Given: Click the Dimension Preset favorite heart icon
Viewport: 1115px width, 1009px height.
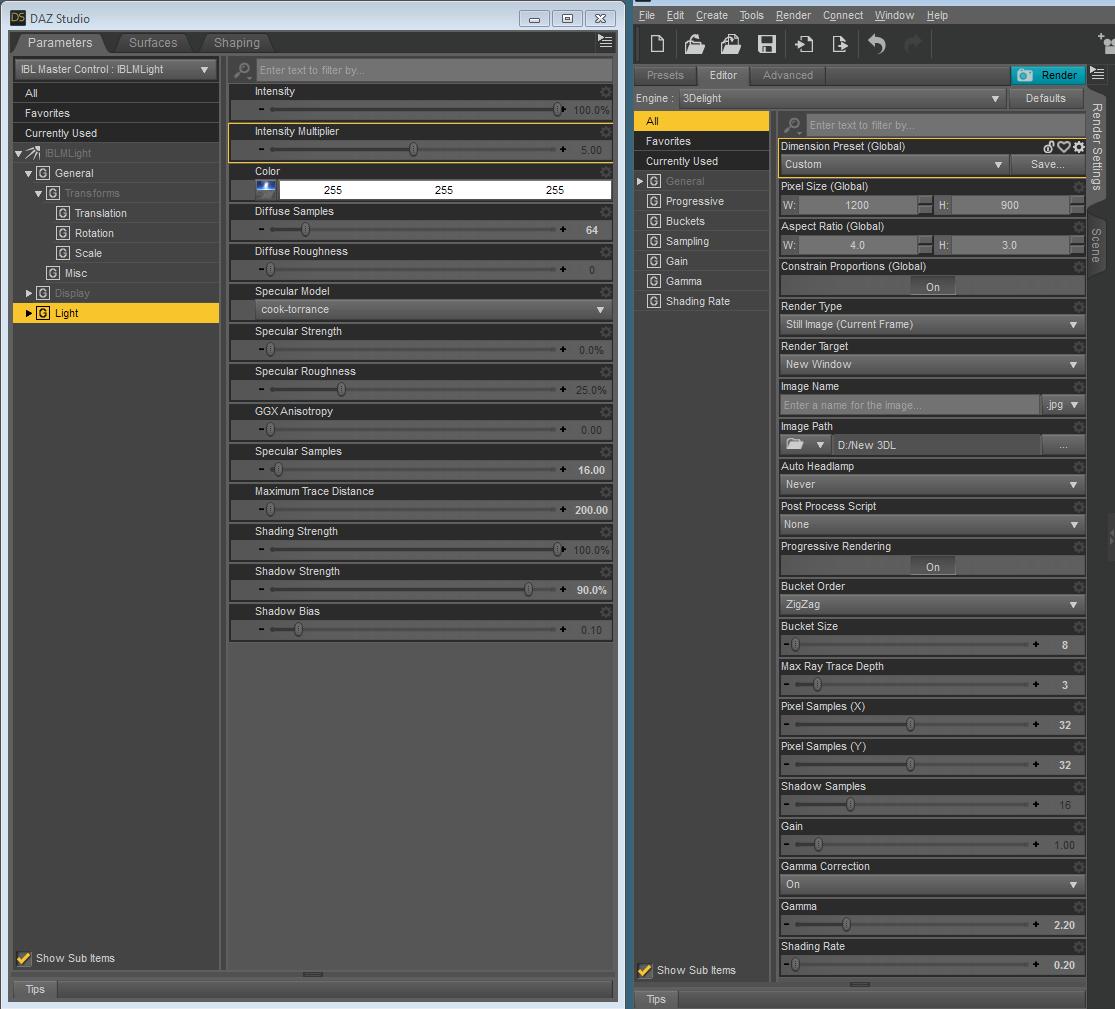Looking at the screenshot, I should pos(1064,146).
